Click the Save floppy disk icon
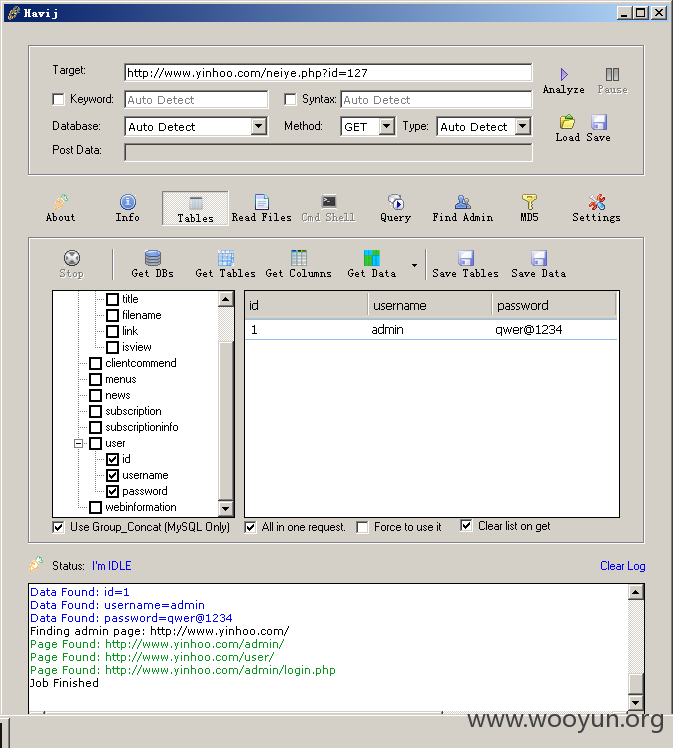Image resolution: width=673 pixels, height=748 pixels. [599, 122]
